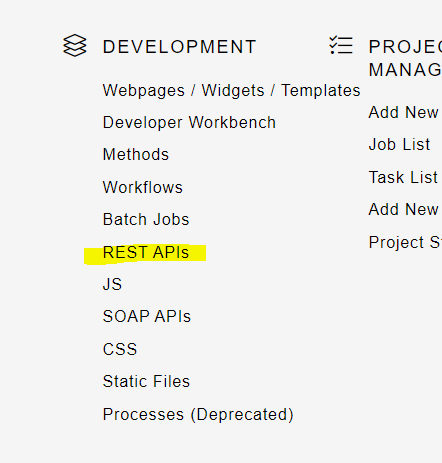
Task: Open the highlighted REST APIs link
Action: 146,252
